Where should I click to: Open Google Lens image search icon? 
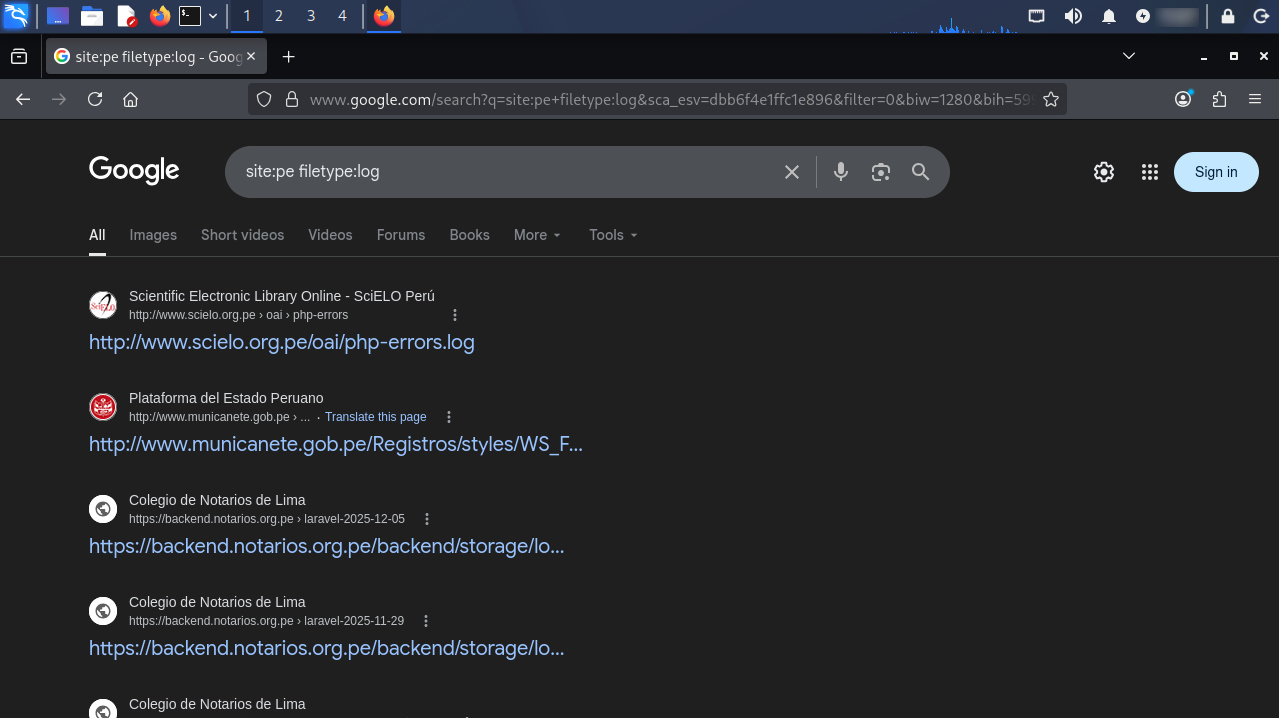click(x=880, y=172)
